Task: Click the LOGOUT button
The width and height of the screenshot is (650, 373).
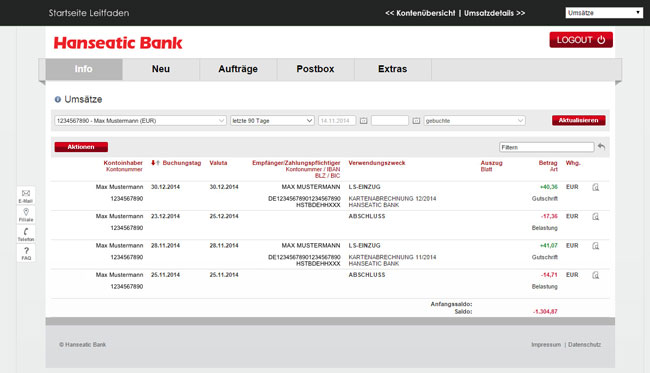Action: click(581, 40)
